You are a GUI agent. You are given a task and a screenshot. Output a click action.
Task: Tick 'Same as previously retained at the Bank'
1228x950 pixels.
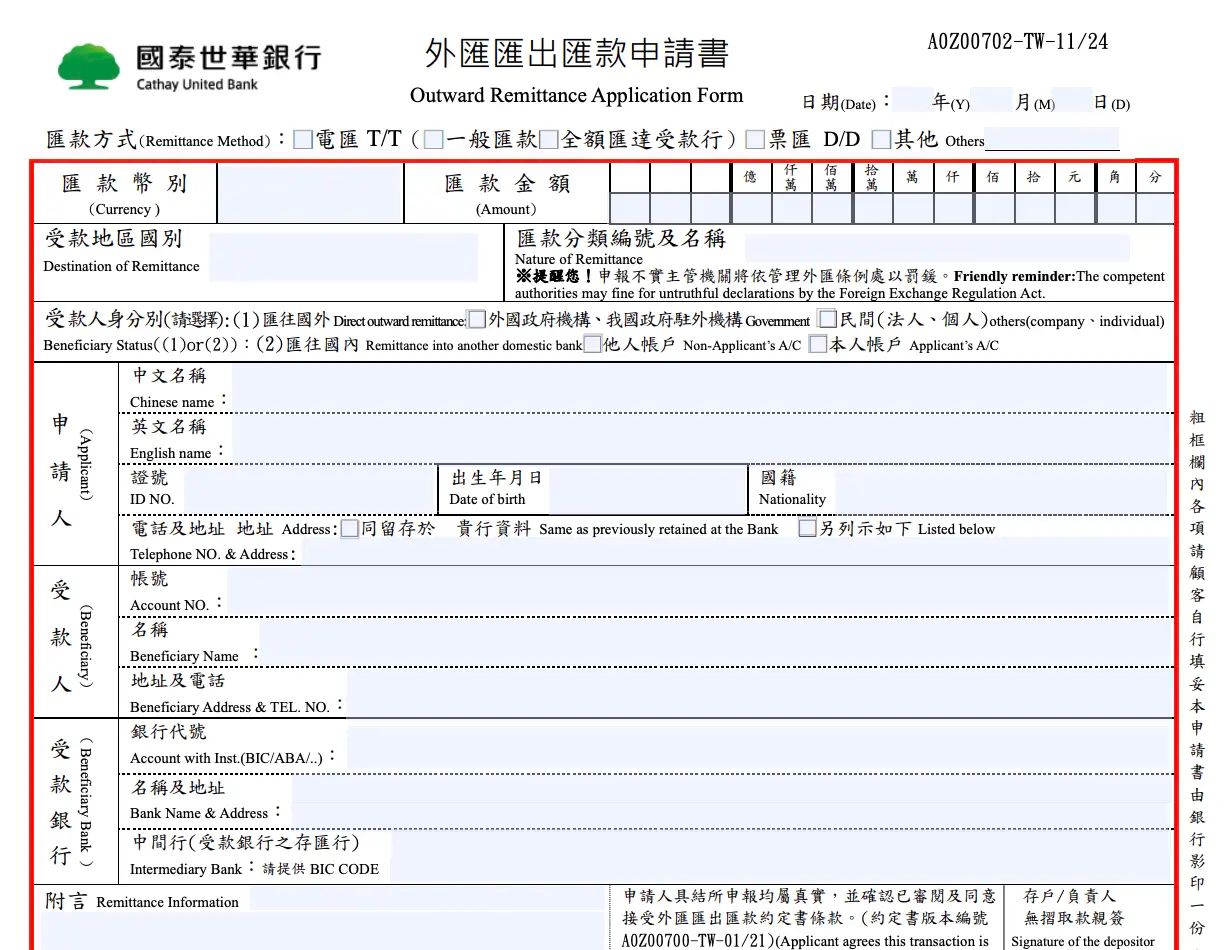coord(349,529)
